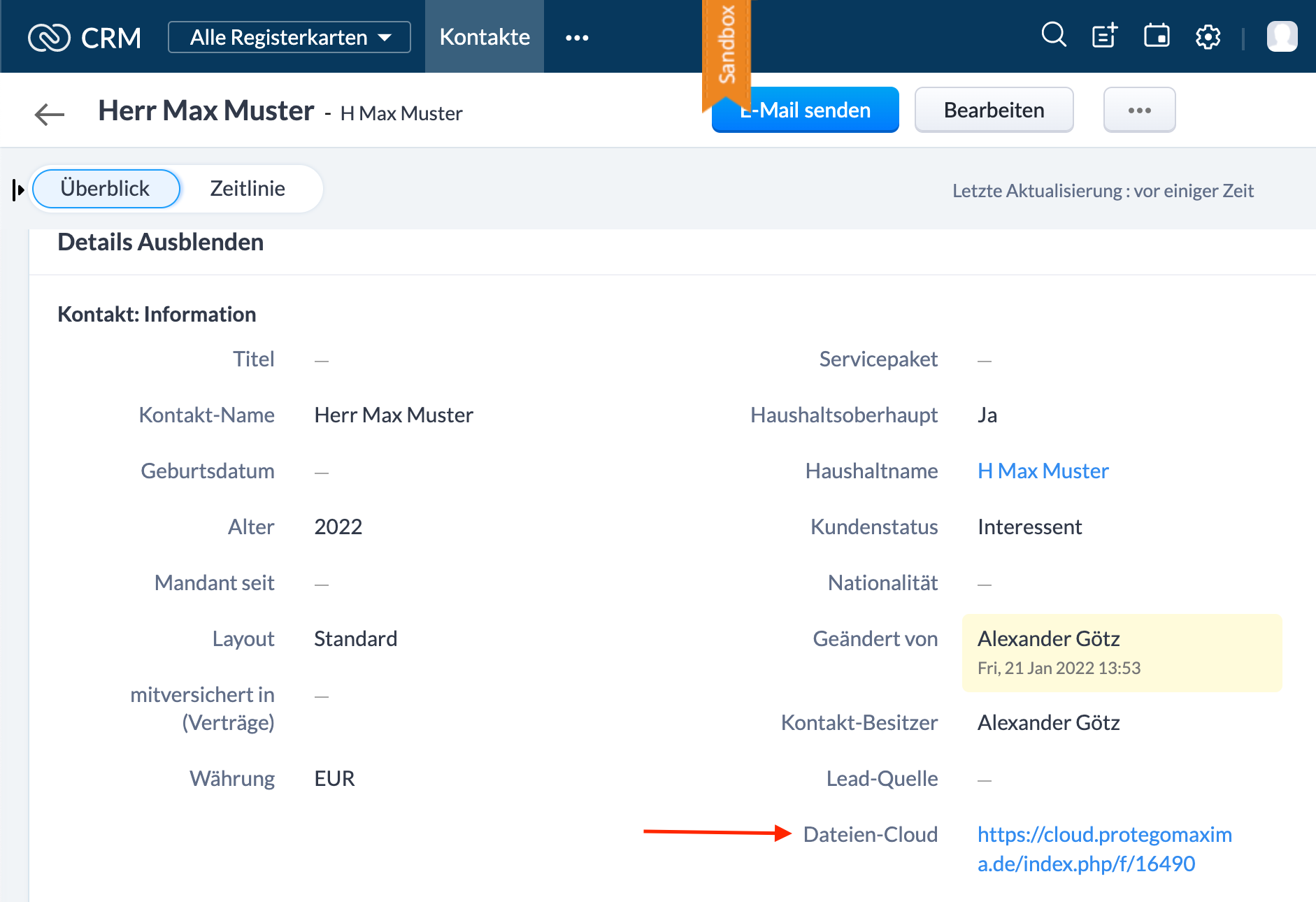Go back using the left arrow

(50, 113)
